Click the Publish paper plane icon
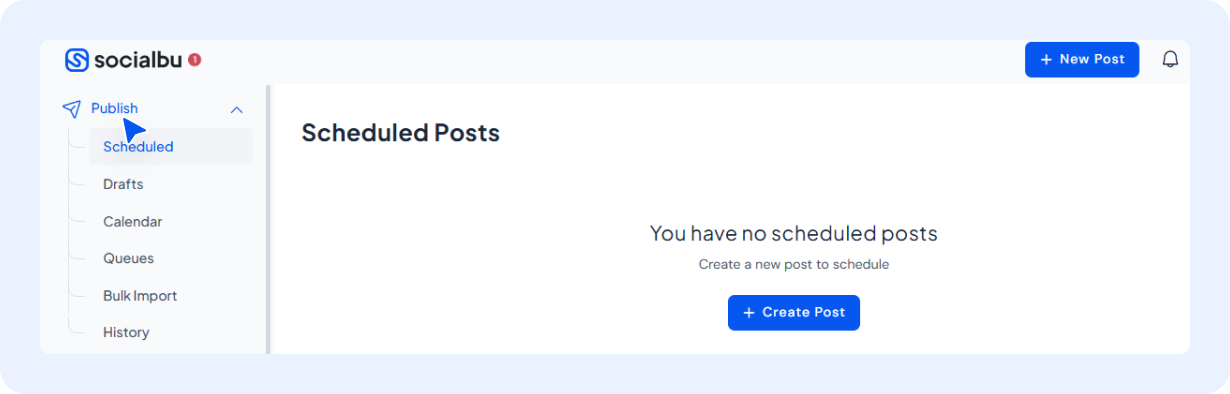Viewport: 1230px width, 394px height. click(71, 109)
